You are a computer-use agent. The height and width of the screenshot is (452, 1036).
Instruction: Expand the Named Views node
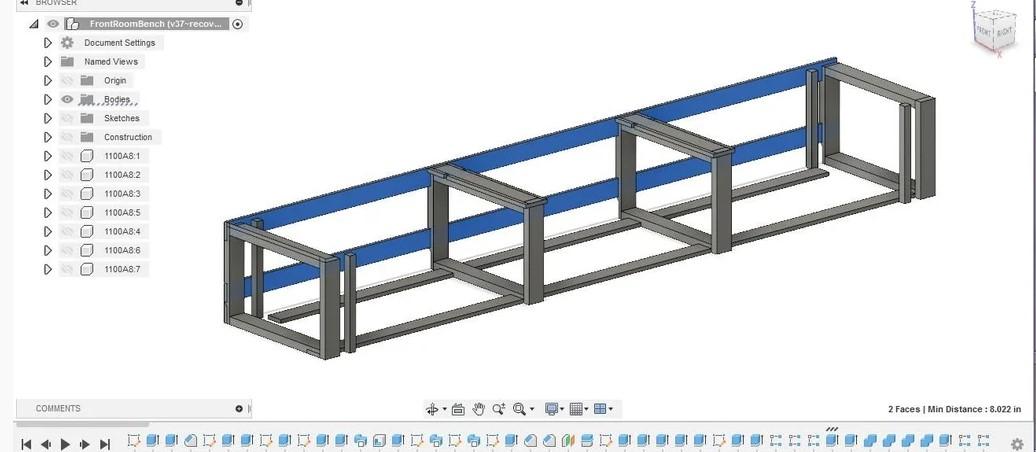48,61
